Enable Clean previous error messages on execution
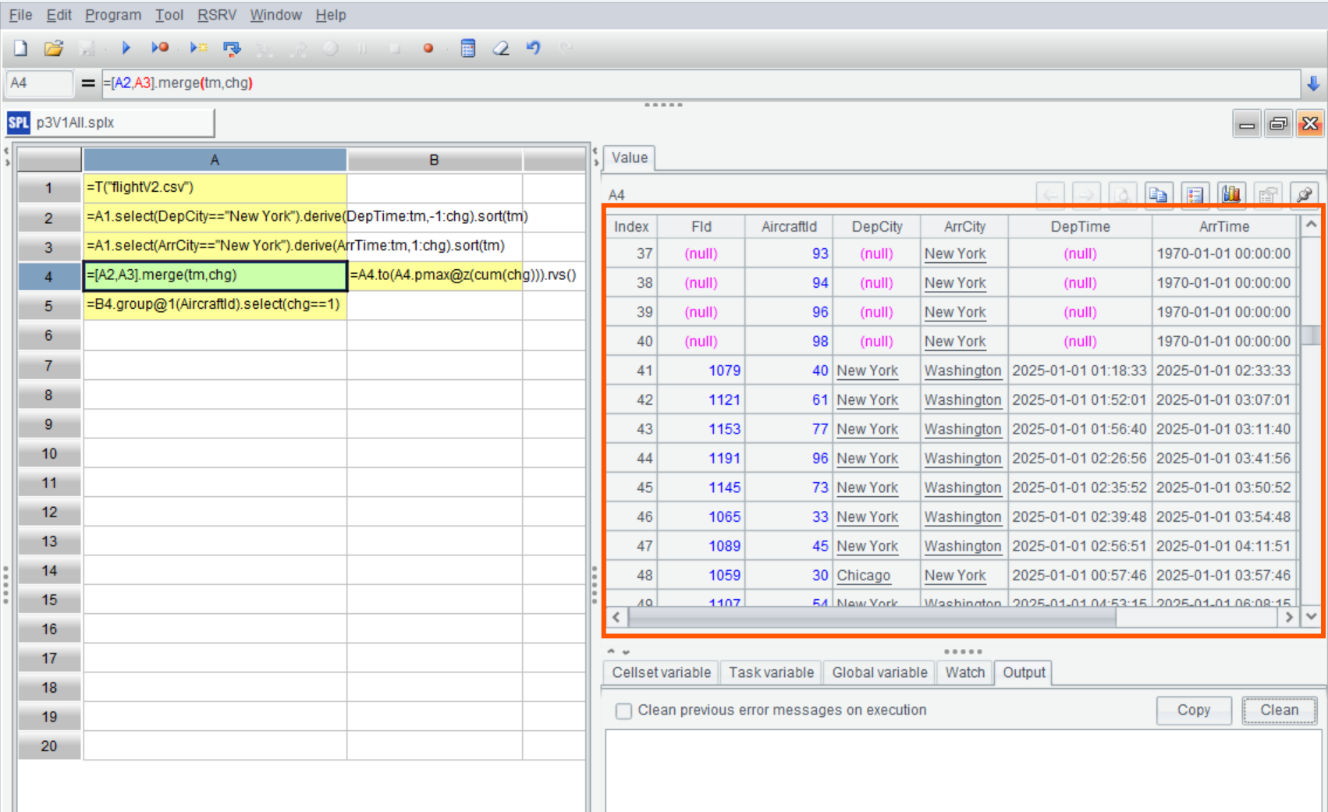The height and width of the screenshot is (812, 1328). [623, 711]
